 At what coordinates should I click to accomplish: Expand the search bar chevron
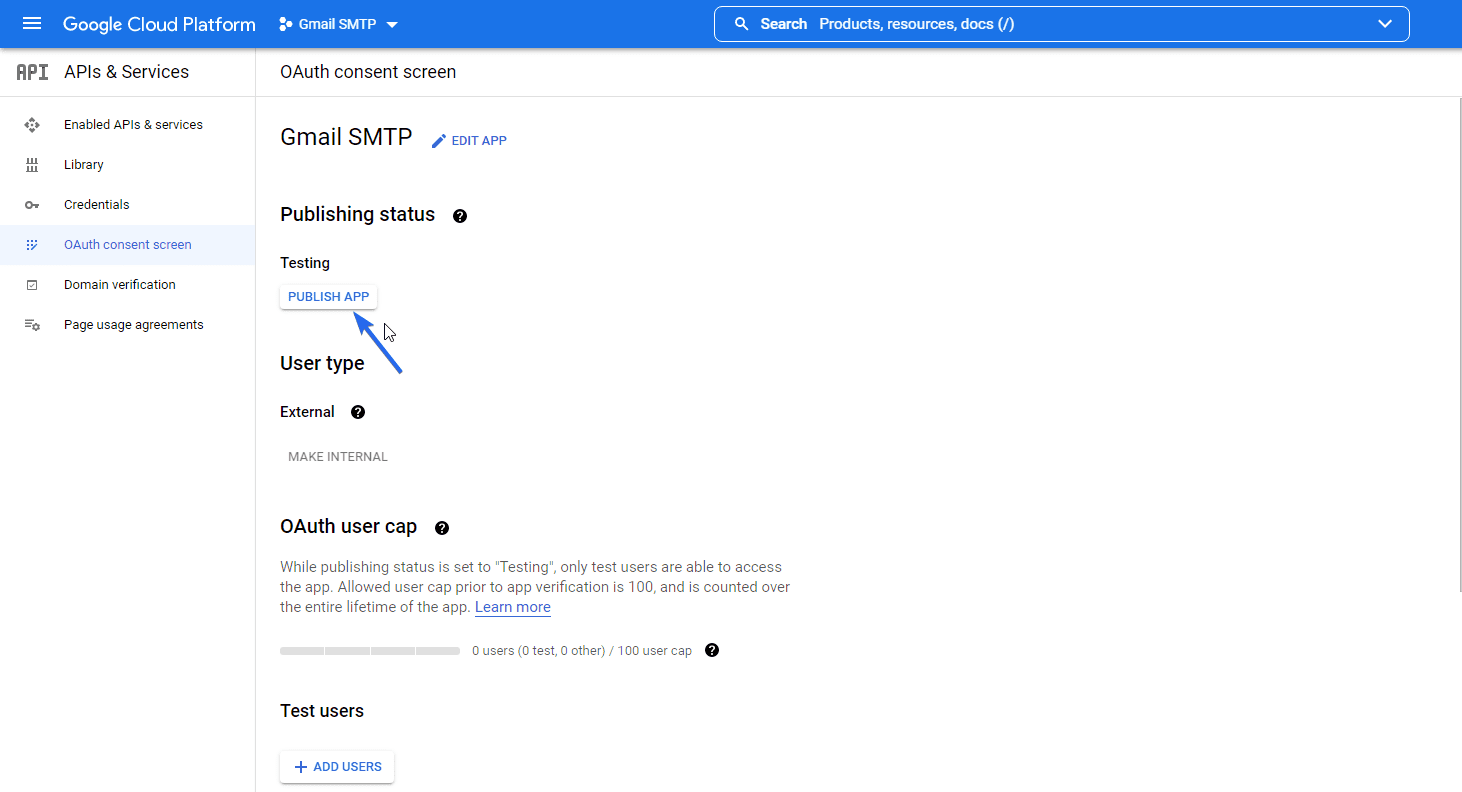(1385, 24)
